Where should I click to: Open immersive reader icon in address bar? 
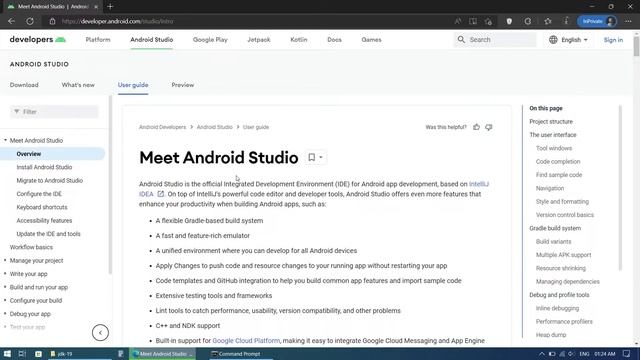tap(473, 21)
